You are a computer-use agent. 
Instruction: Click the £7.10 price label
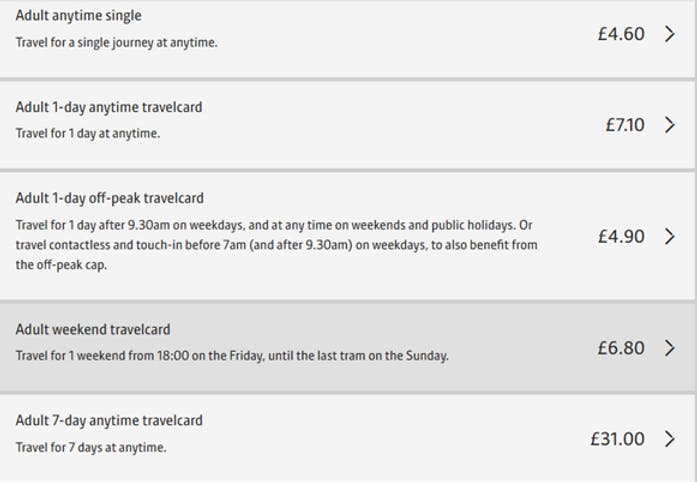(x=625, y=125)
